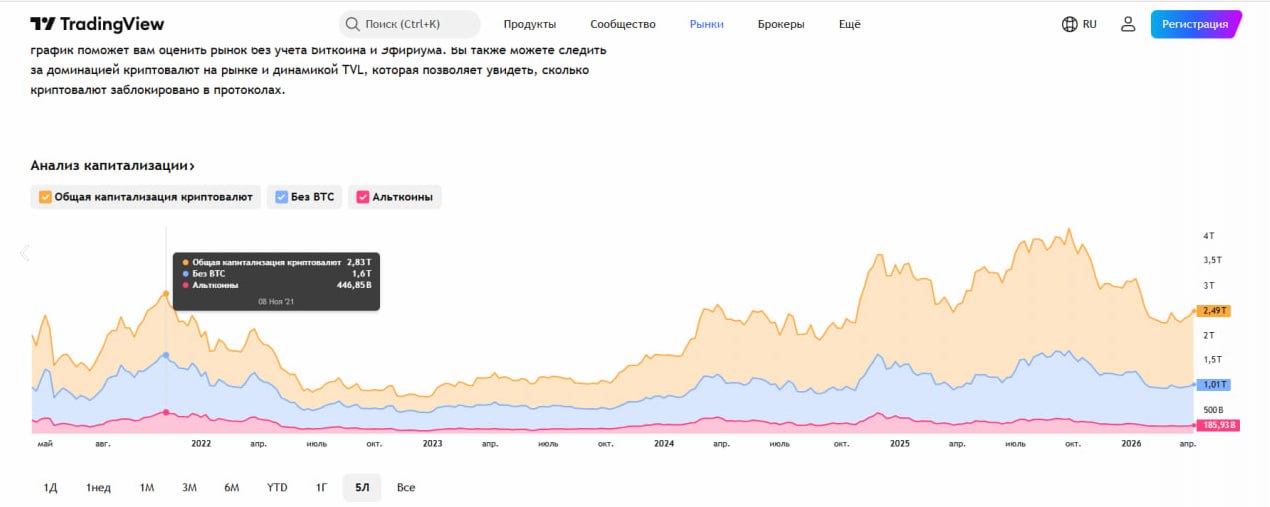The height and width of the screenshot is (507, 1270).
Task: Uncheck the Без BTC series checkbox
Action: [282, 197]
